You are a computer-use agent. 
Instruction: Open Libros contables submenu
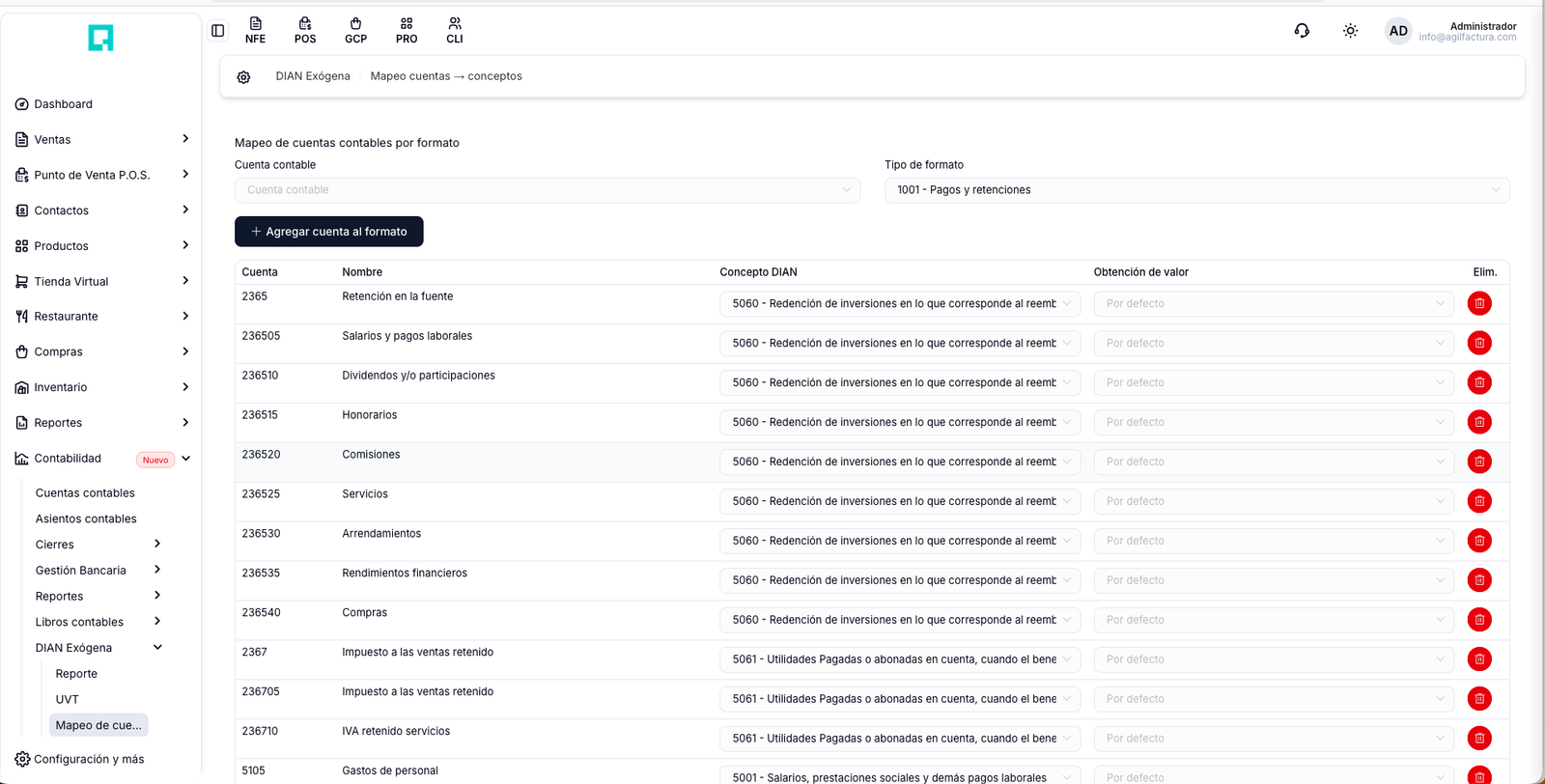[98, 622]
